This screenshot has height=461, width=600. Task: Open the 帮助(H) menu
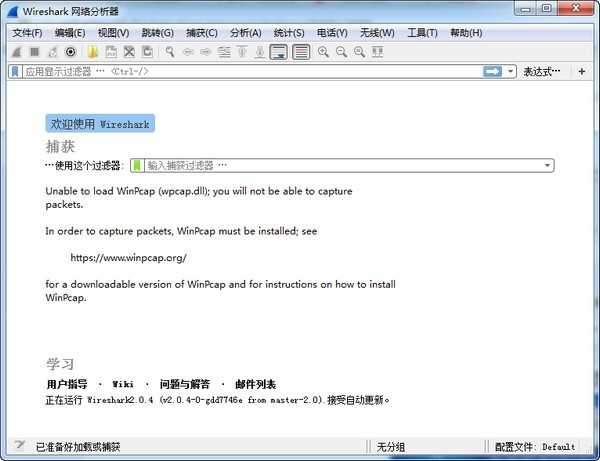click(466, 33)
